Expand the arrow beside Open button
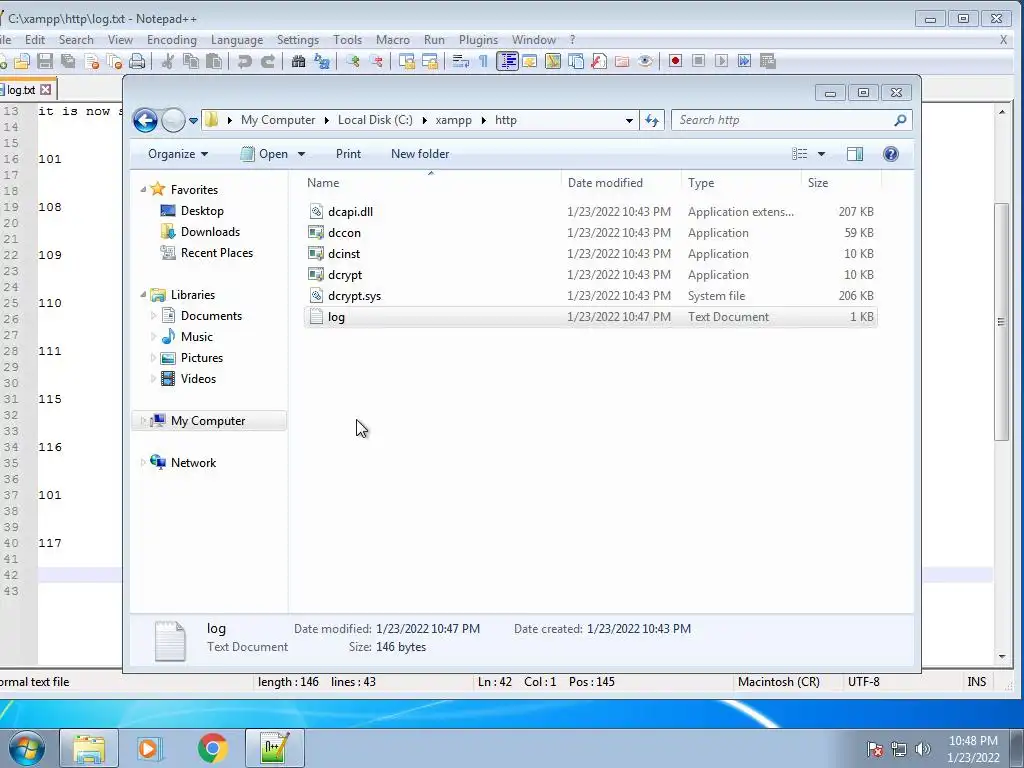Screen dimensions: 1024x768 (301, 154)
